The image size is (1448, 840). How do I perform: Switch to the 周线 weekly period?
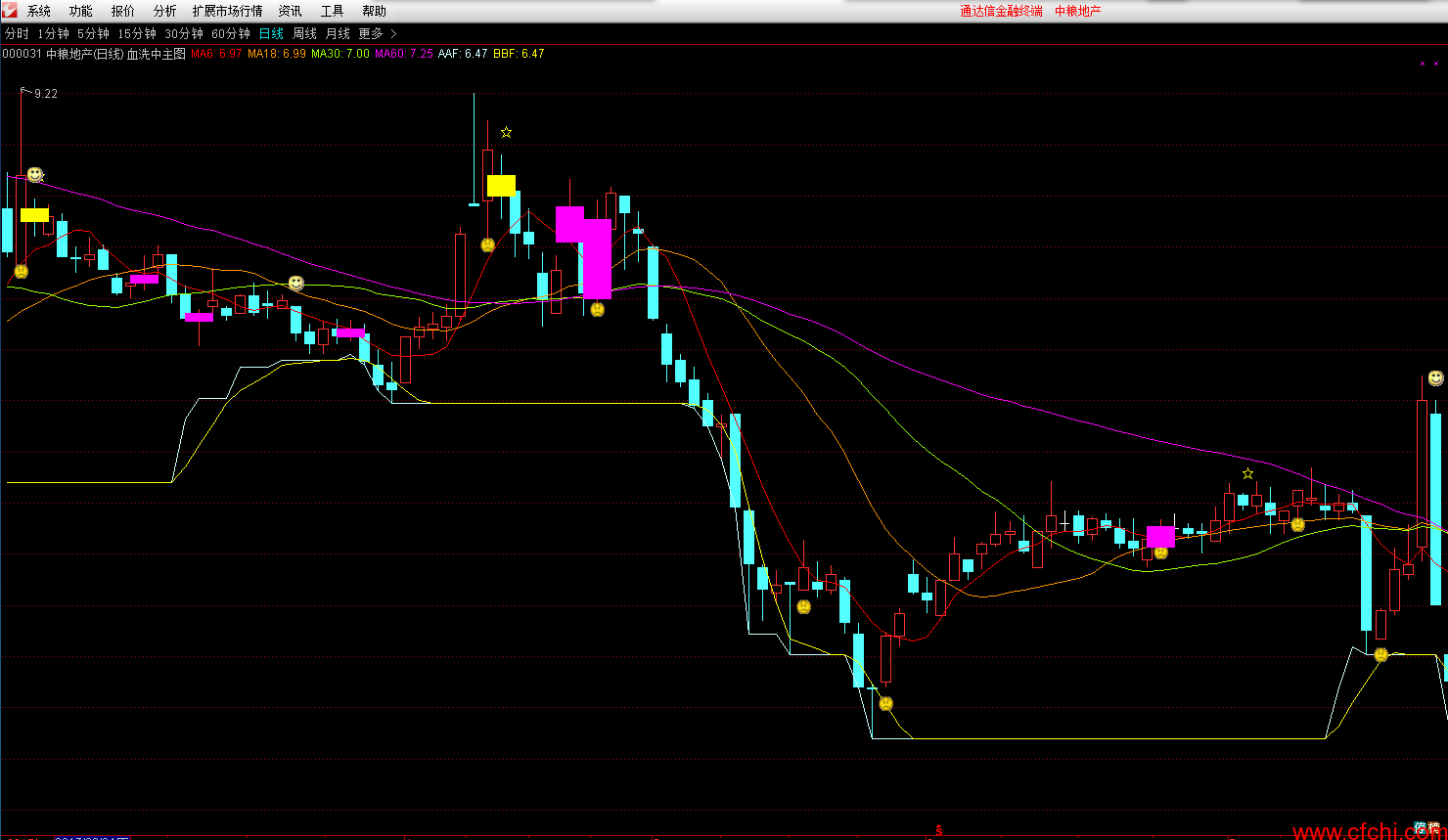point(305,34)
